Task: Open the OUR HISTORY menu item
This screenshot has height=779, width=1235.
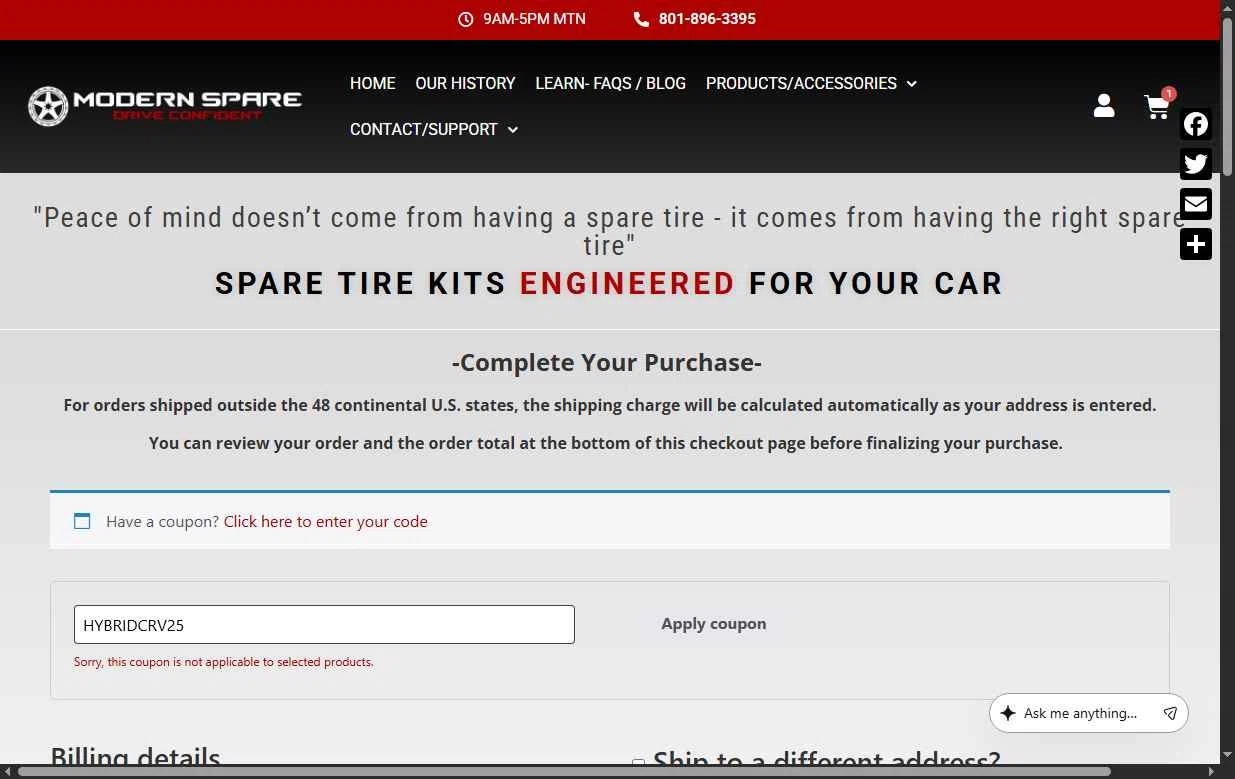Action: click(x=465, y=83)
